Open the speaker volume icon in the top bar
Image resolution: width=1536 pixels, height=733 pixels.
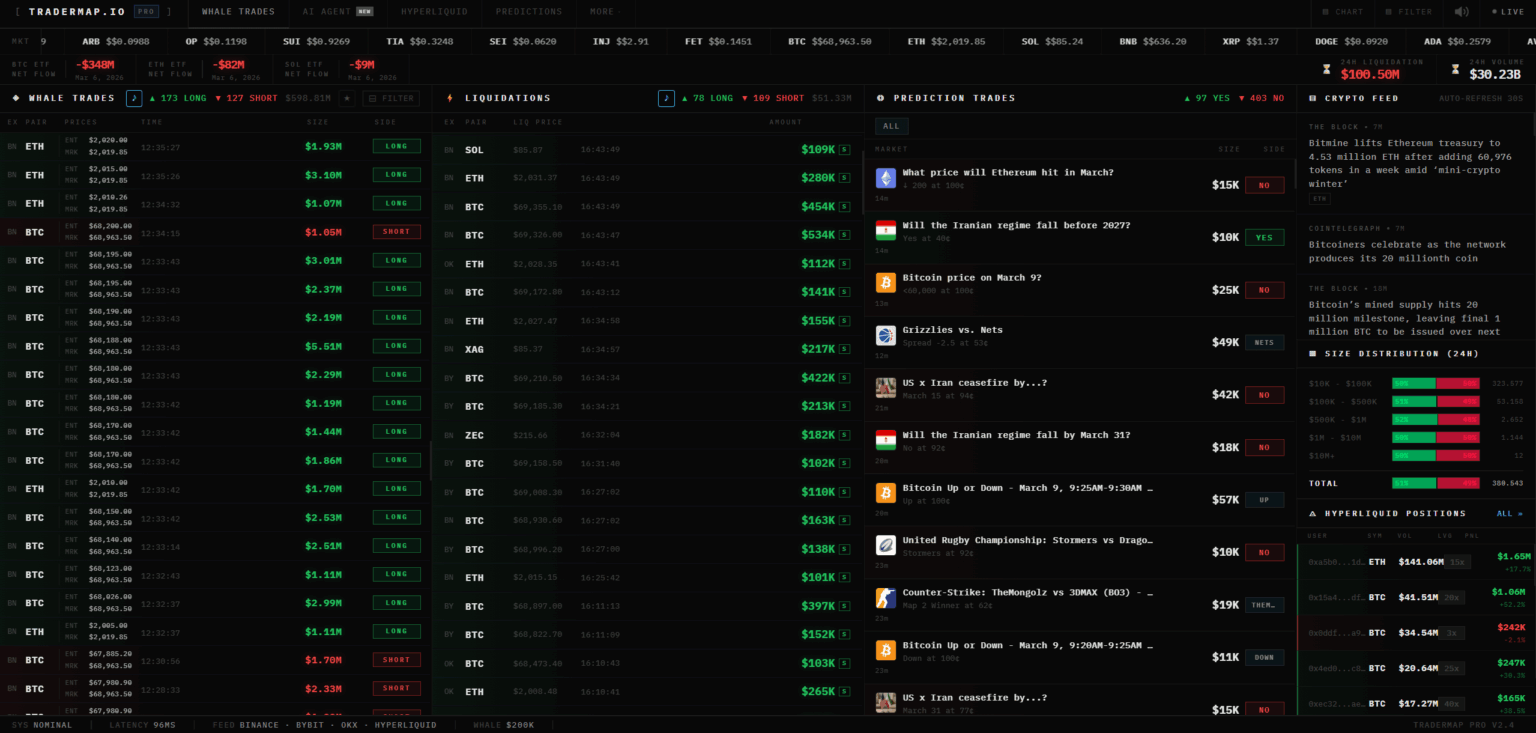[1460, 13]
